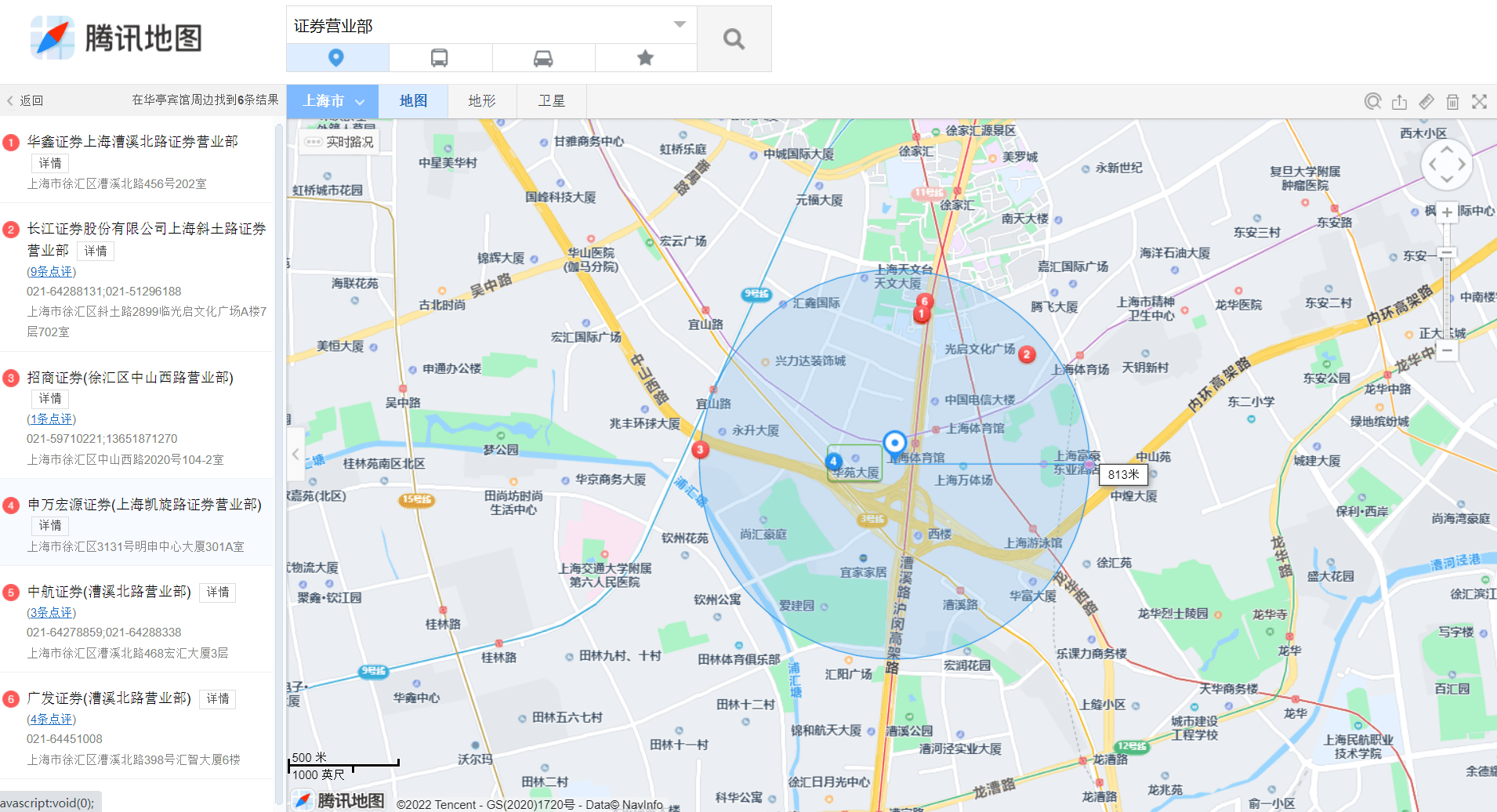Viewport: 1497px width, 812px height.
Task: Click the search magnifier button
Action: pos(734,39)
